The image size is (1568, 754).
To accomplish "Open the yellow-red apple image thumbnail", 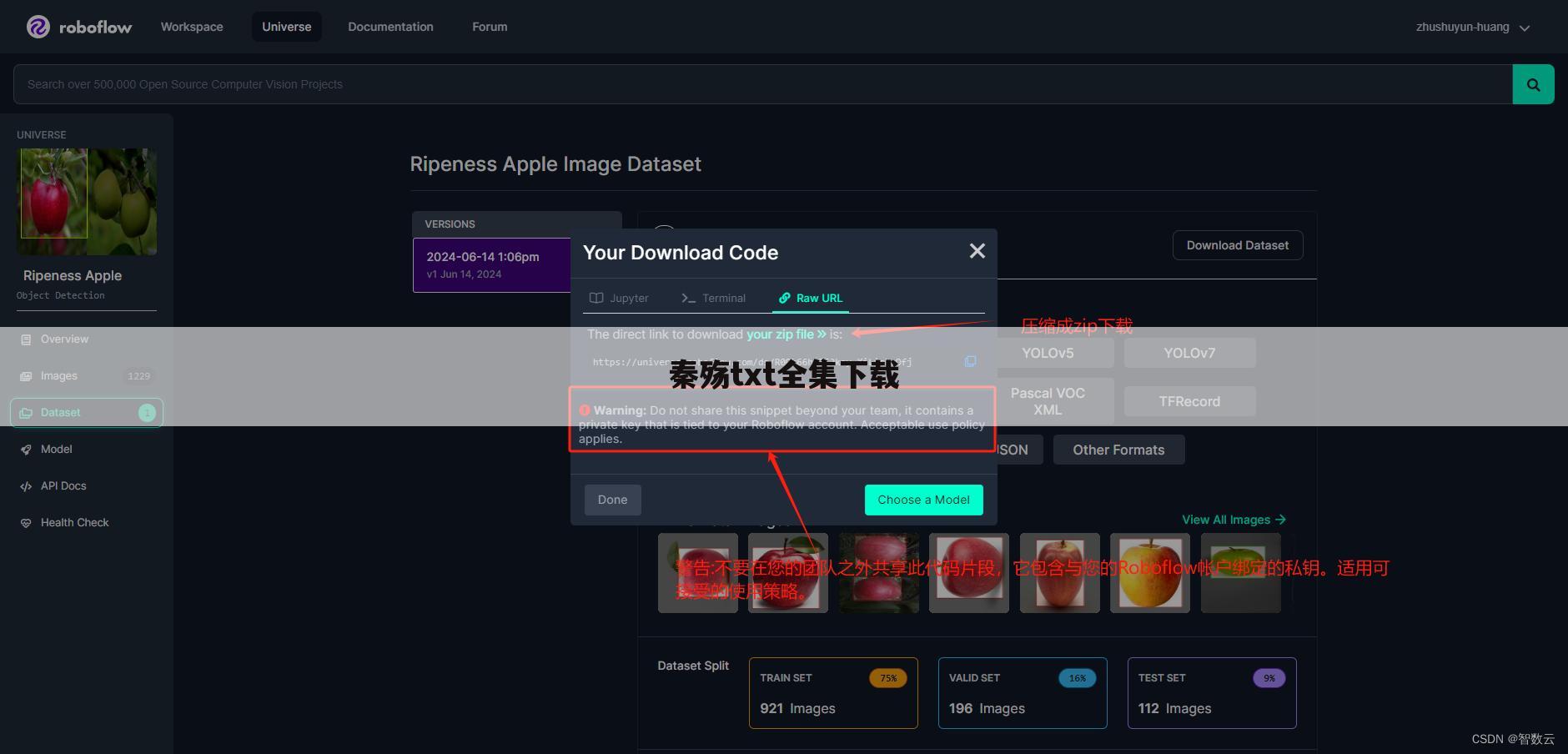I will coord(1150,573).
